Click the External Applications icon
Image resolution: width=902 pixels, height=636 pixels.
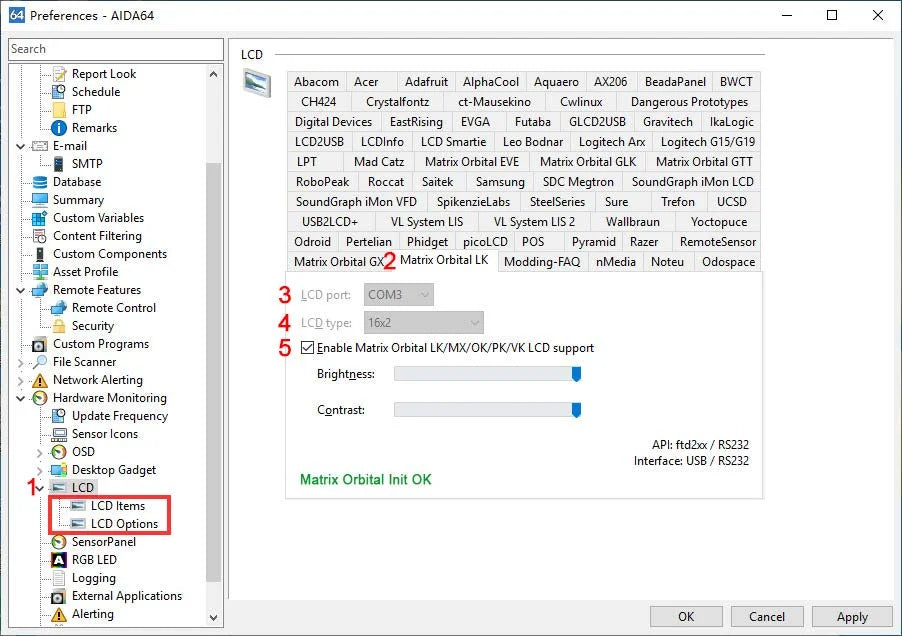click(59, 596)
